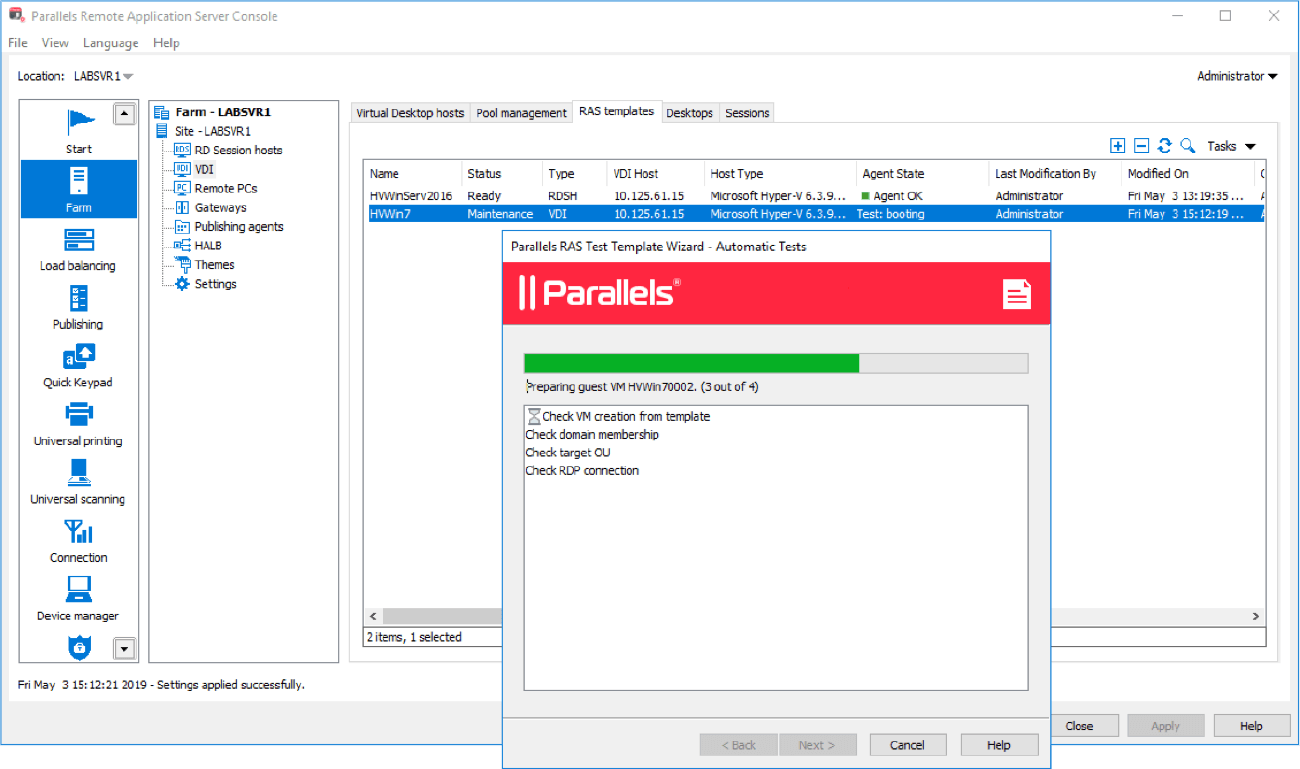Click 'Check target OU' item
The image size is (1300, 769).
coord(568,453)
